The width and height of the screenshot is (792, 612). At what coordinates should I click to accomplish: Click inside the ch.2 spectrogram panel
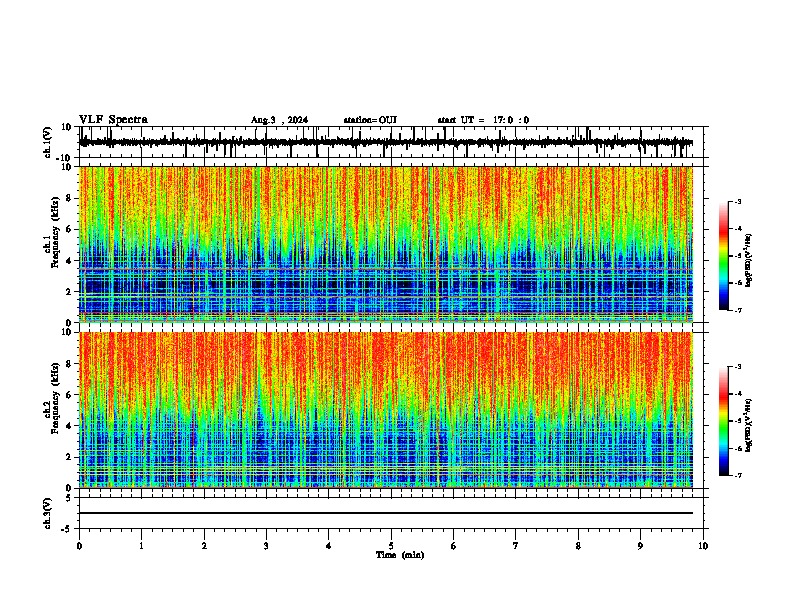[x=386, y=410]
